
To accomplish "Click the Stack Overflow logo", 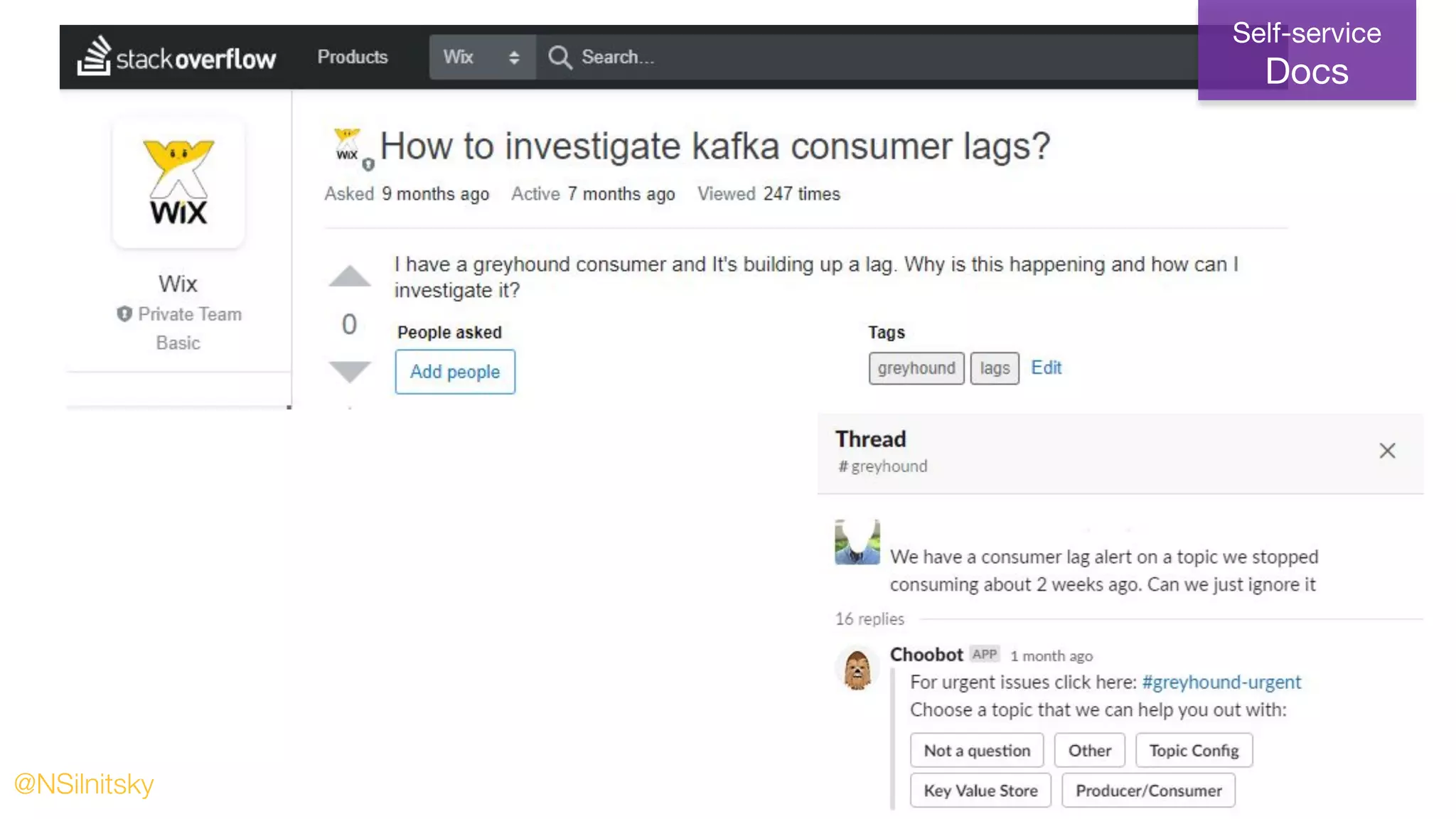I will 176,57.
